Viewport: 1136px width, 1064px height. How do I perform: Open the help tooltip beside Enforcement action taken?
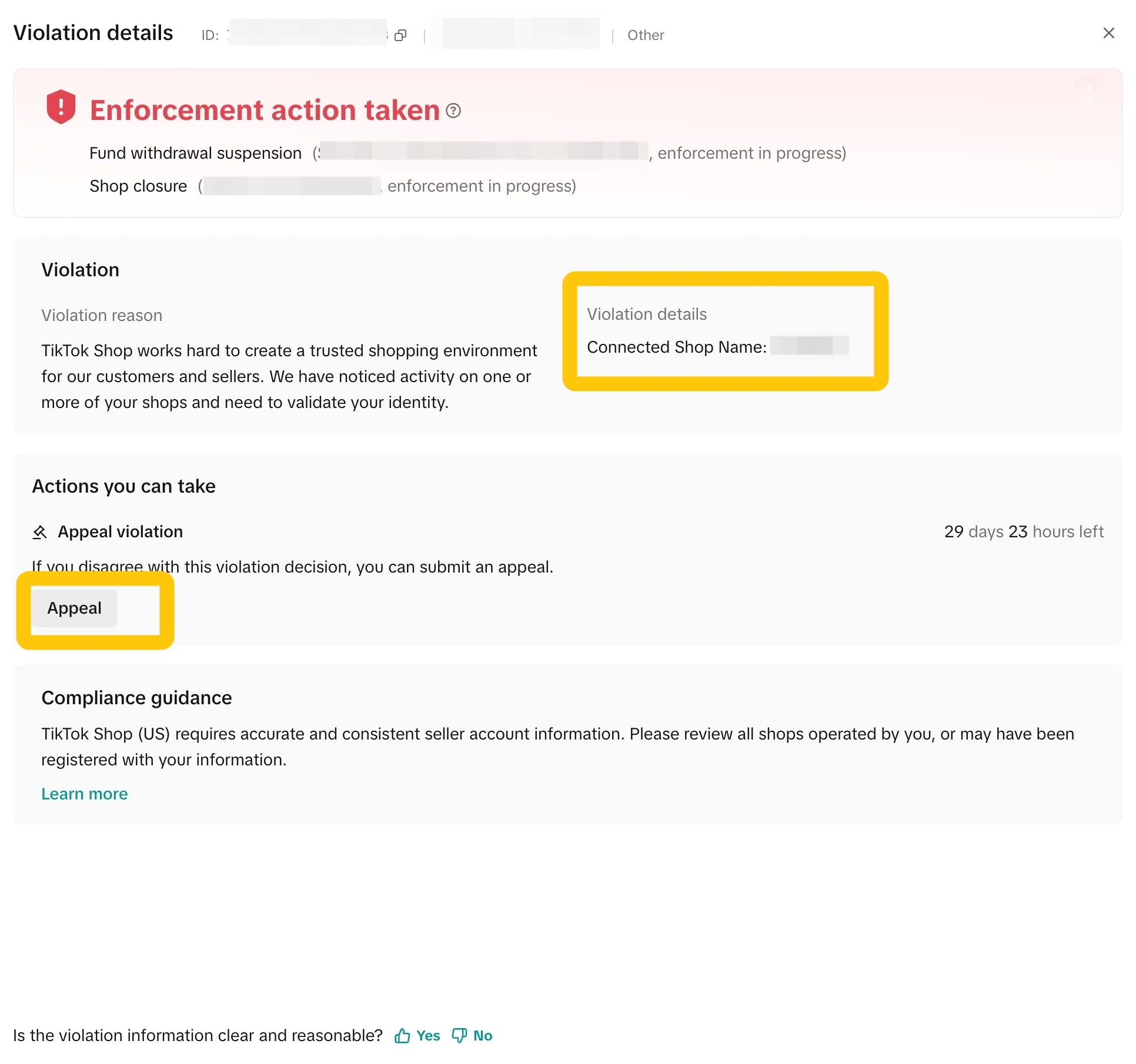click(x=453, y=111)
